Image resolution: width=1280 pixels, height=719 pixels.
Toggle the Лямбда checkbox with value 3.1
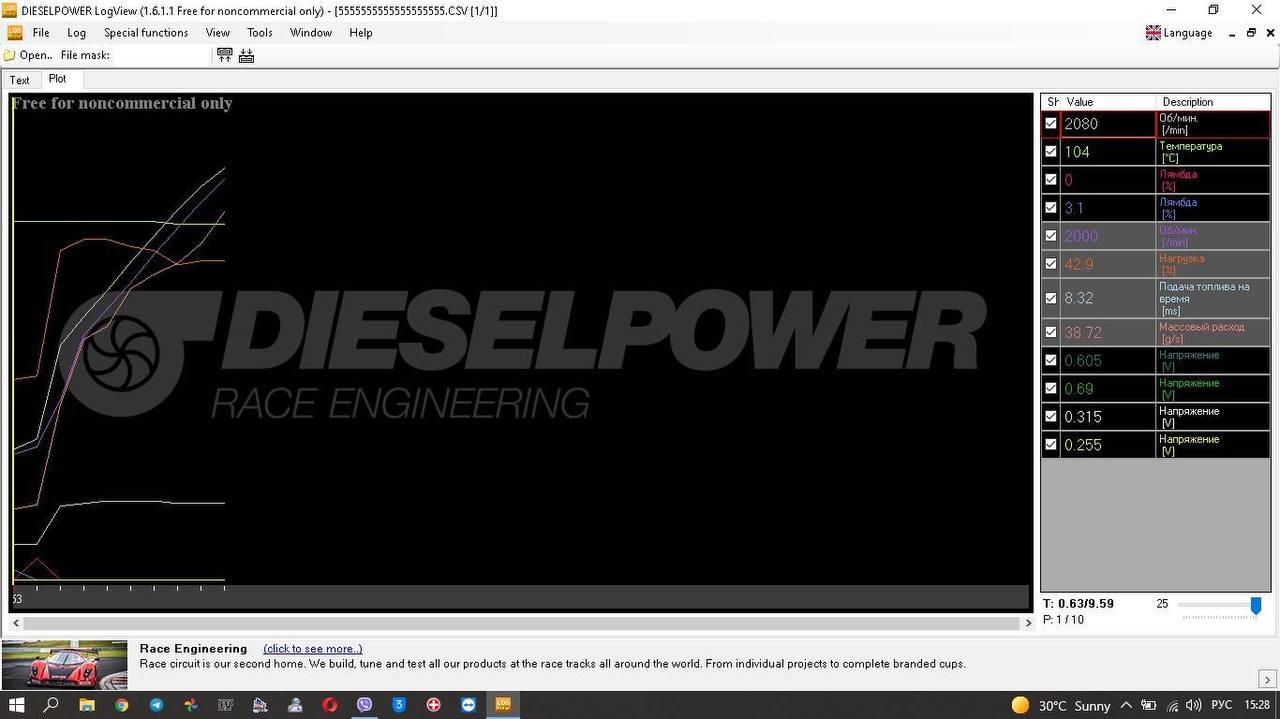[1051, 208]
